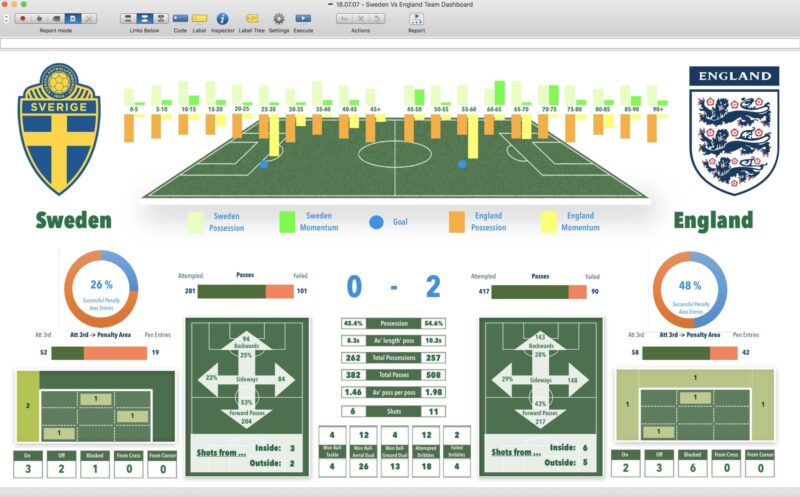Viewport: 800px width, 497px height.
Task: Click the Attempted Dribbles box
Action: [426, 452]
